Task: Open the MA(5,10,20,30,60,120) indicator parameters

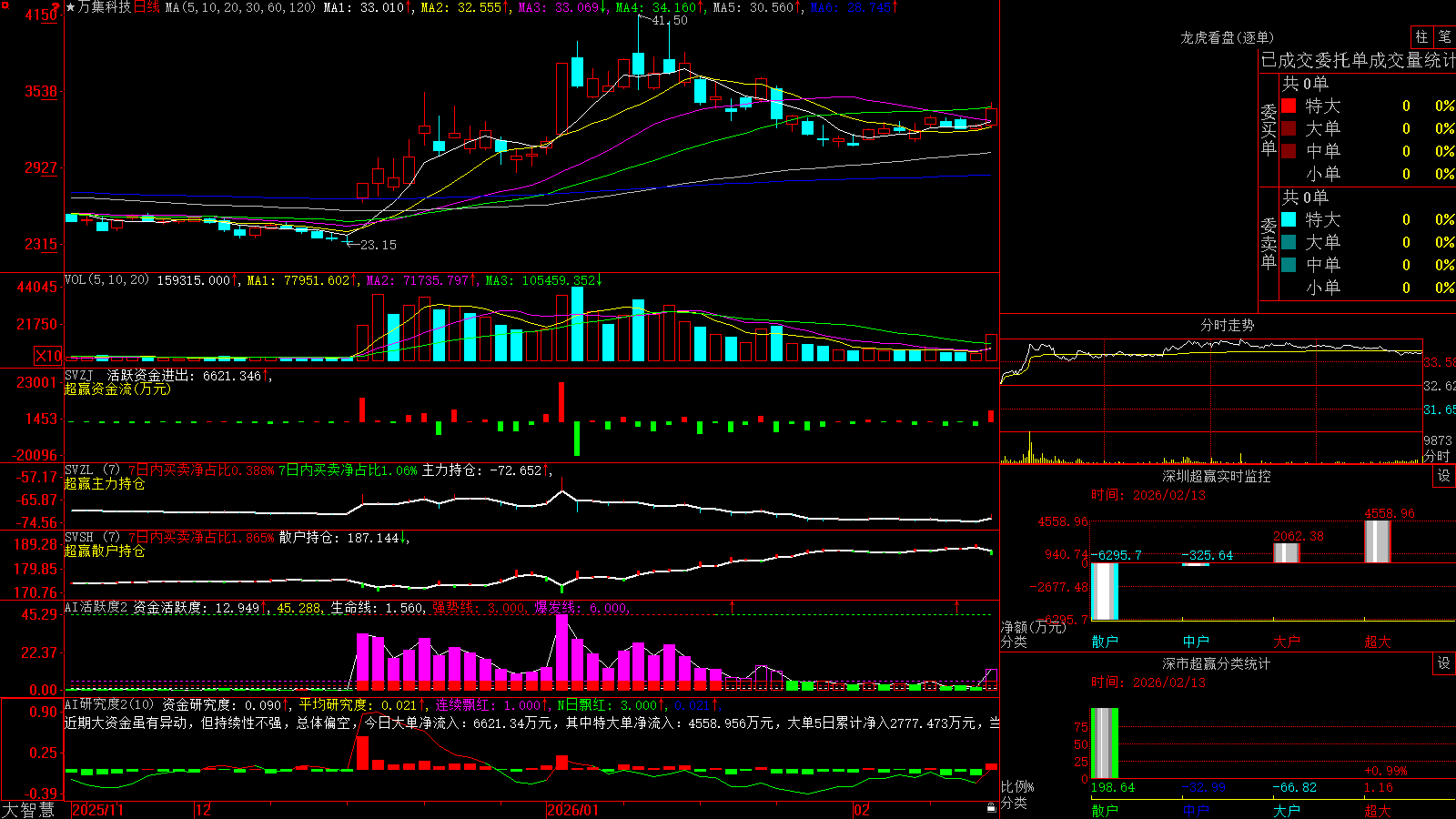Action: coord(240,7)
